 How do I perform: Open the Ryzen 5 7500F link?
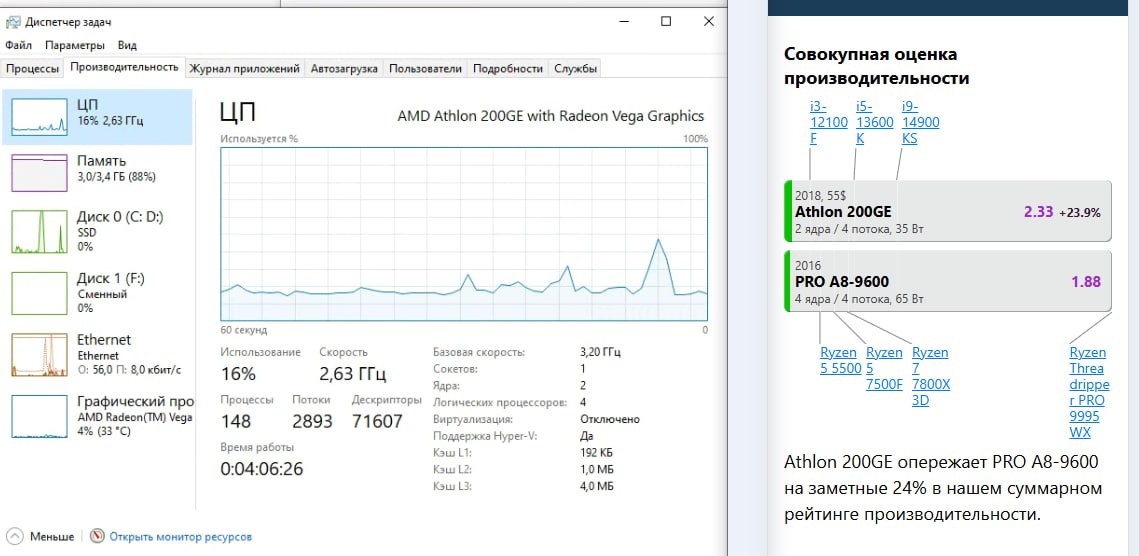(884, 368)
